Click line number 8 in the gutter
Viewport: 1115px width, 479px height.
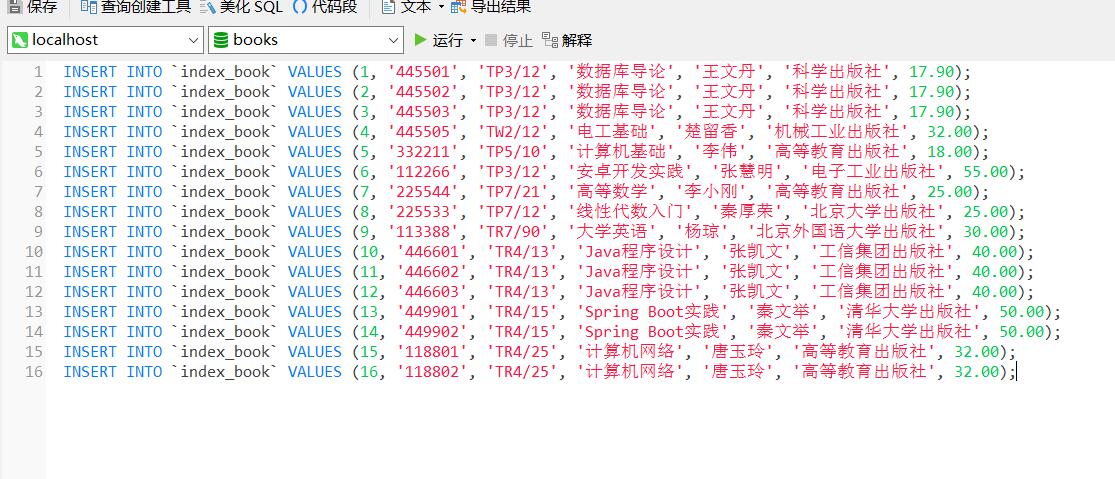(38, 212)
